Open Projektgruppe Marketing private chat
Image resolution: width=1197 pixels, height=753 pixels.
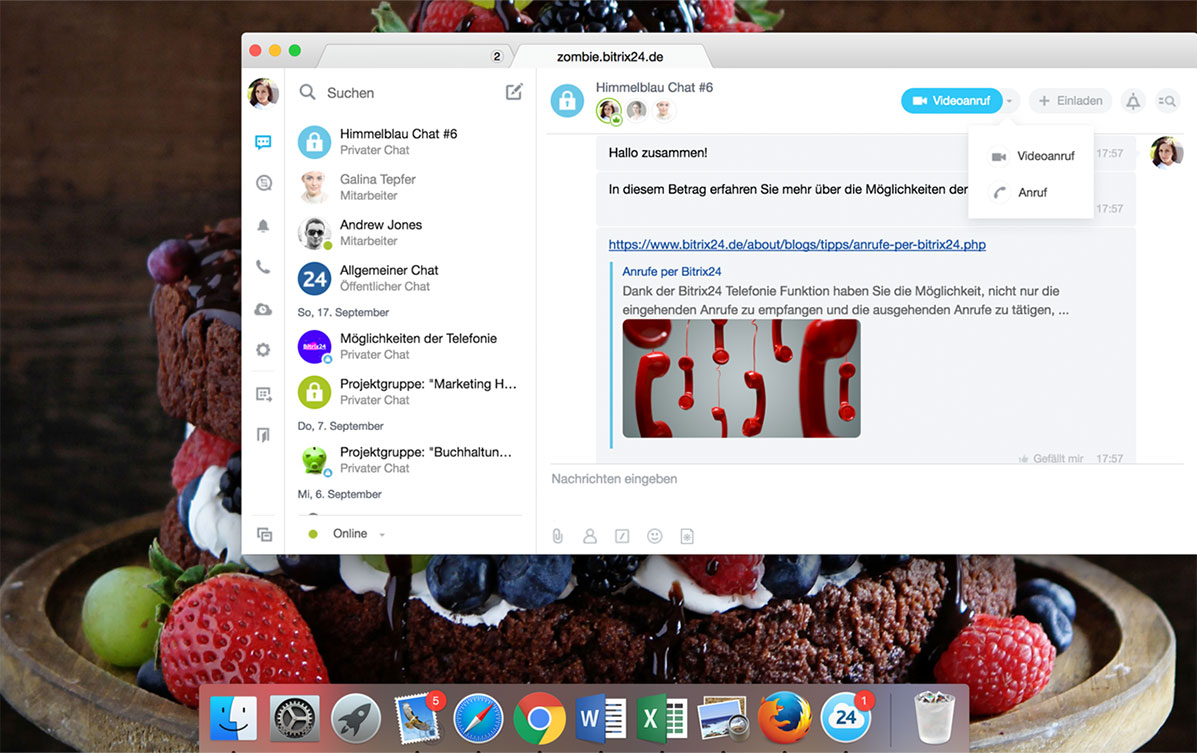(x=410, y=392)
